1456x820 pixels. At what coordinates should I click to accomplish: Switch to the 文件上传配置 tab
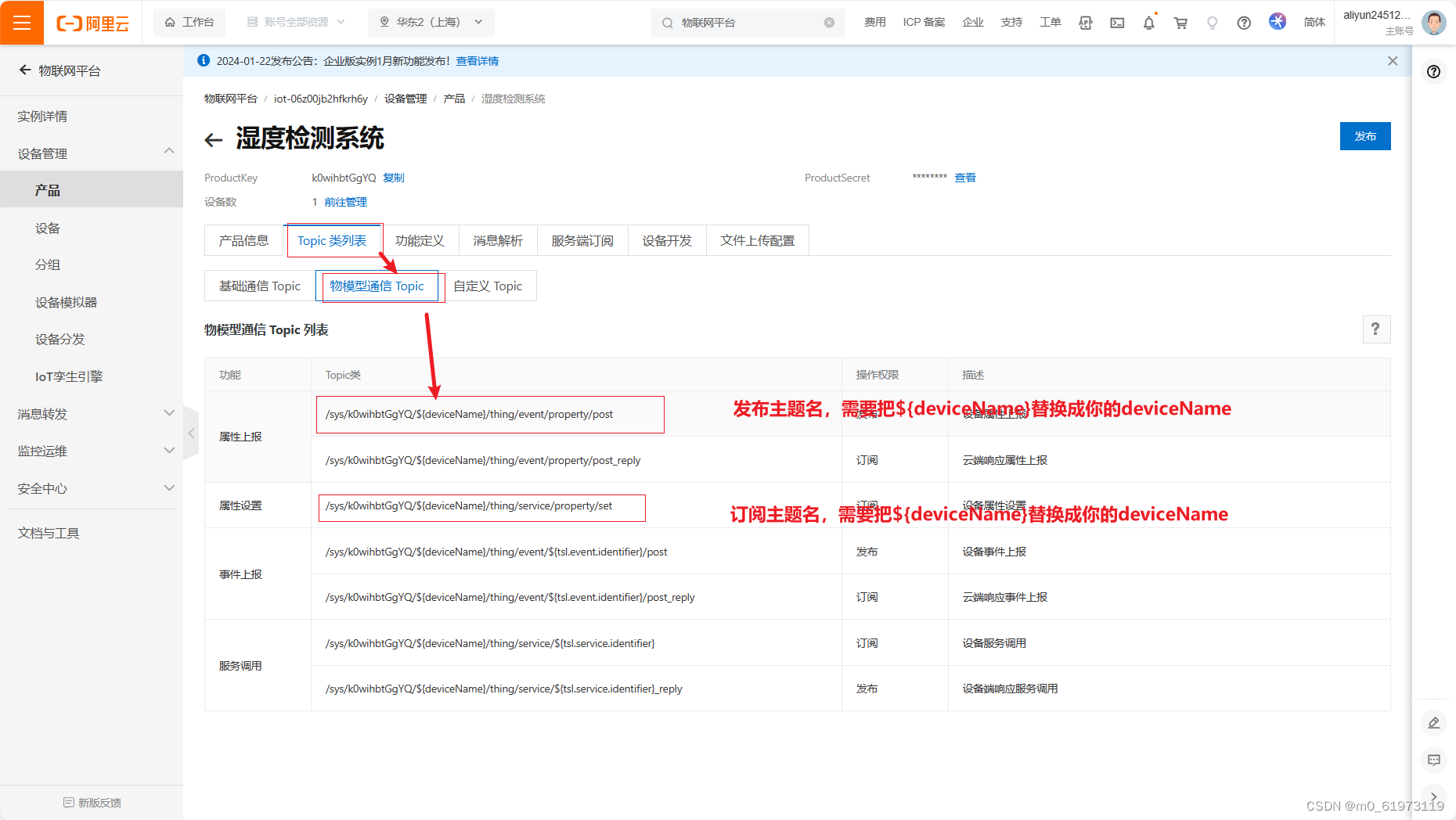point(758,240)
